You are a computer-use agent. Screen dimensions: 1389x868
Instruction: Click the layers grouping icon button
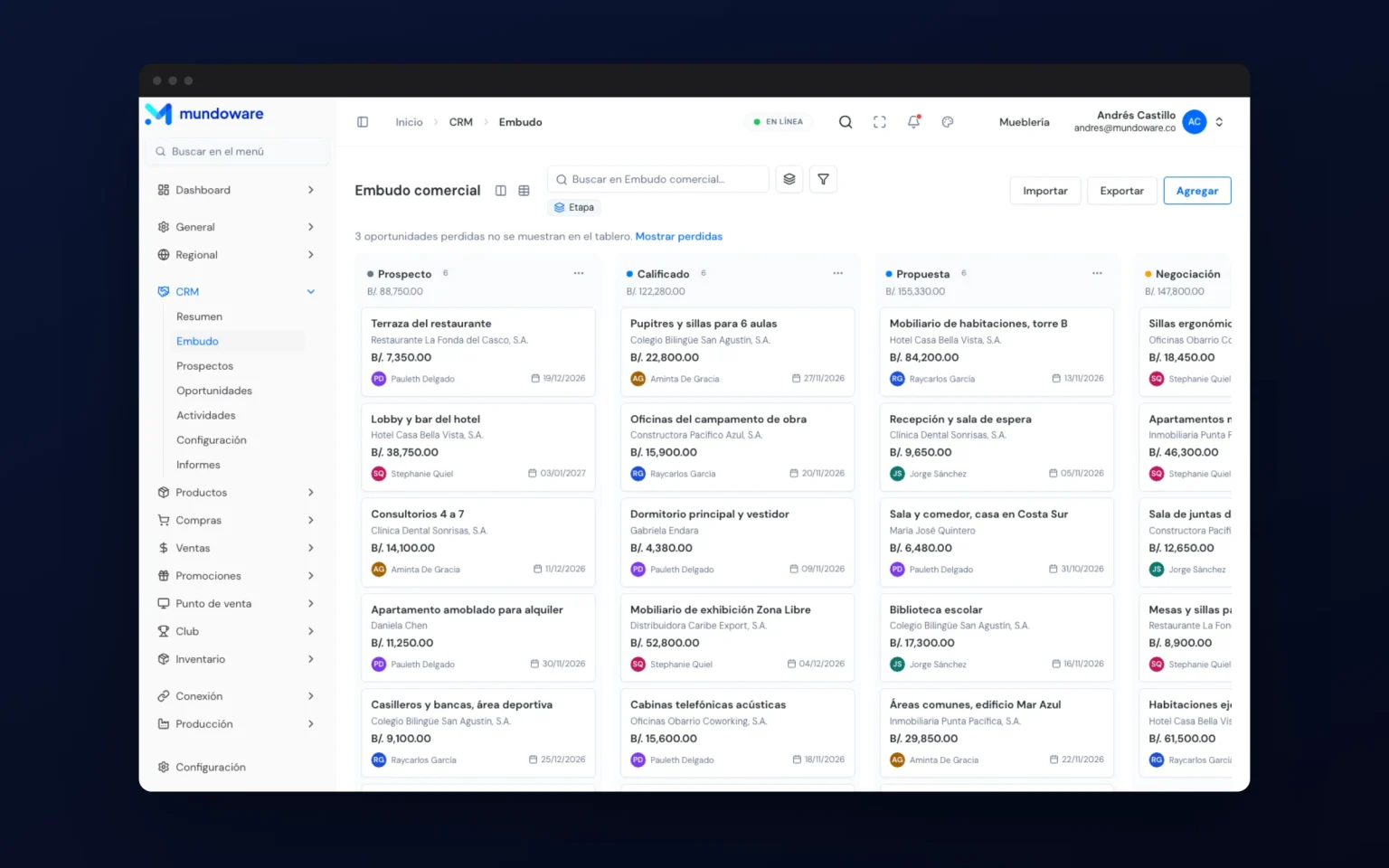point(789,179)
